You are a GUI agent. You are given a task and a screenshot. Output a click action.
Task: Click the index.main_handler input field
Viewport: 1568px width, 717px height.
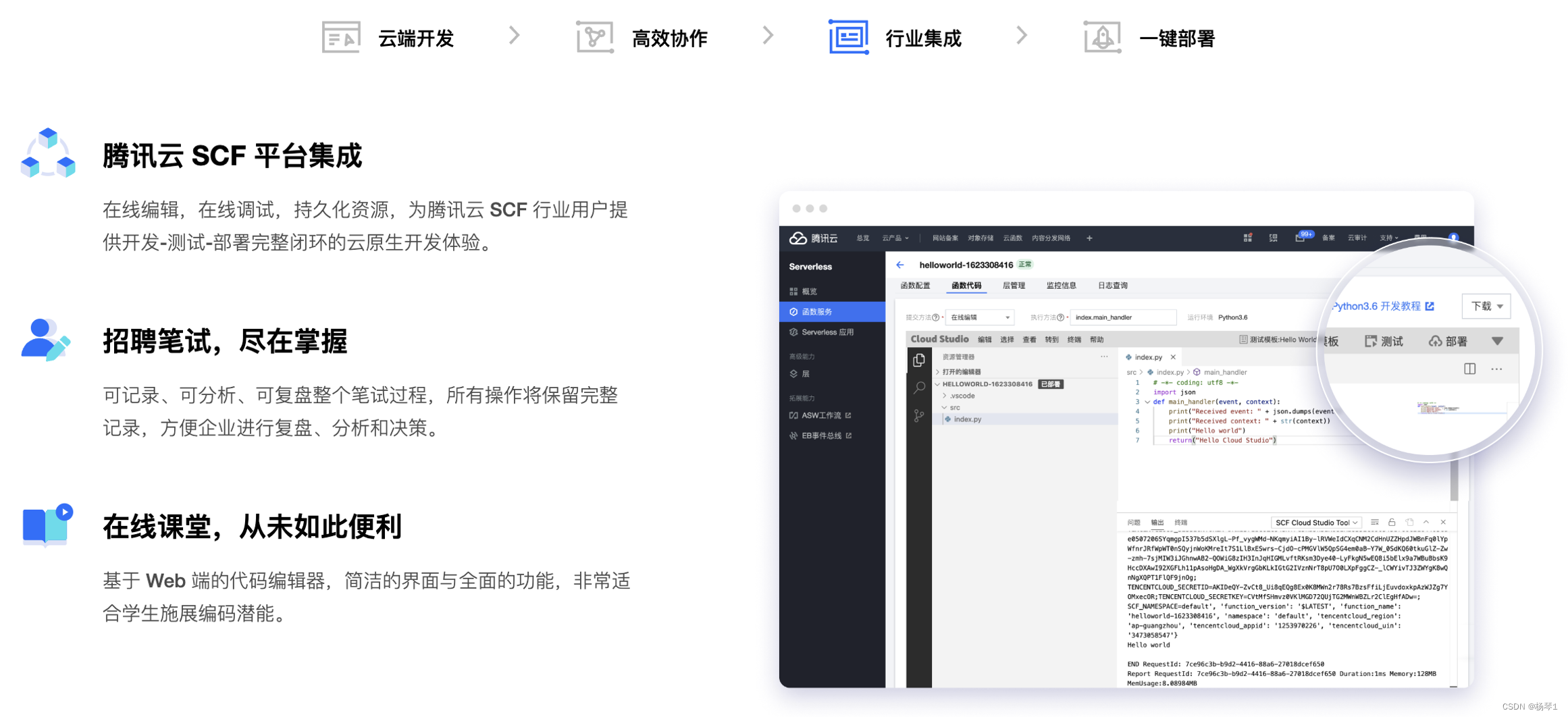[x=1122, y=317]
